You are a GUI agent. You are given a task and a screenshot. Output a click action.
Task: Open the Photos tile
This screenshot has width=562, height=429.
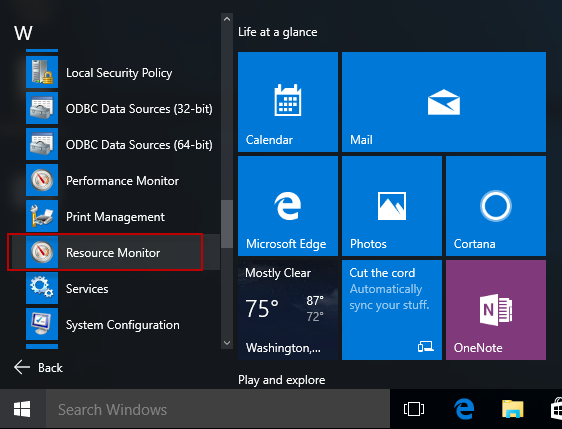pos(392,206)
